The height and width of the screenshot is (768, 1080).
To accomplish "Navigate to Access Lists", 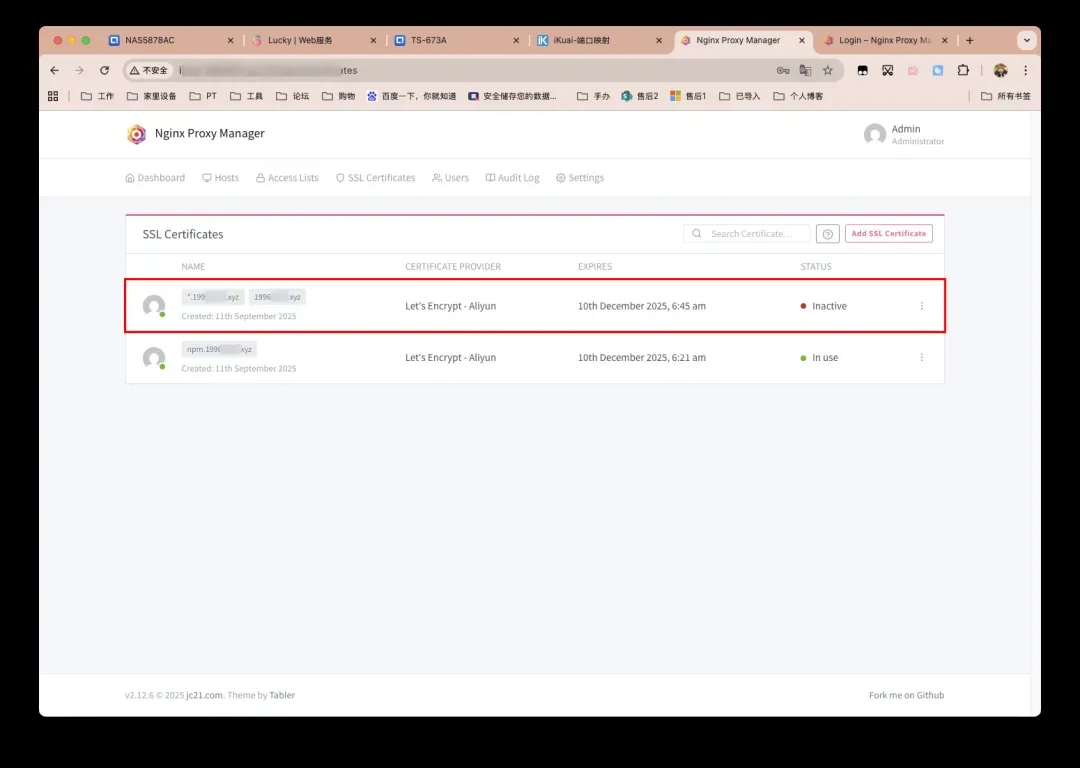I will [287, 178].
